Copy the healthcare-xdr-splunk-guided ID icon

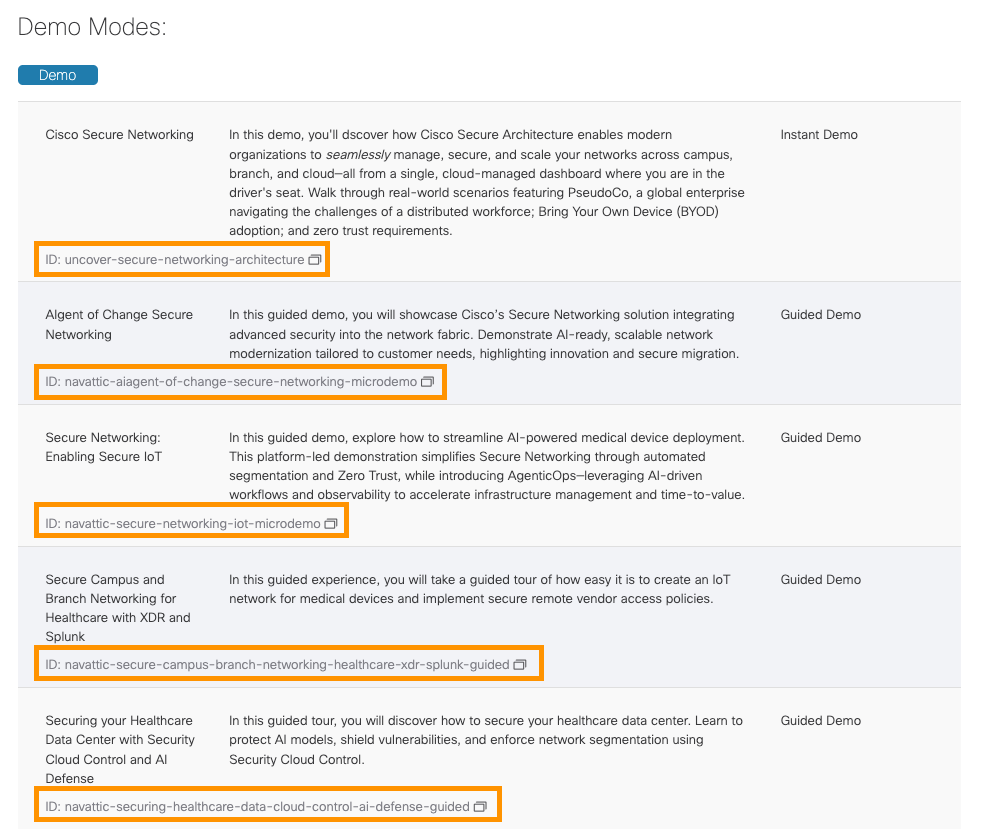(520, 664)
